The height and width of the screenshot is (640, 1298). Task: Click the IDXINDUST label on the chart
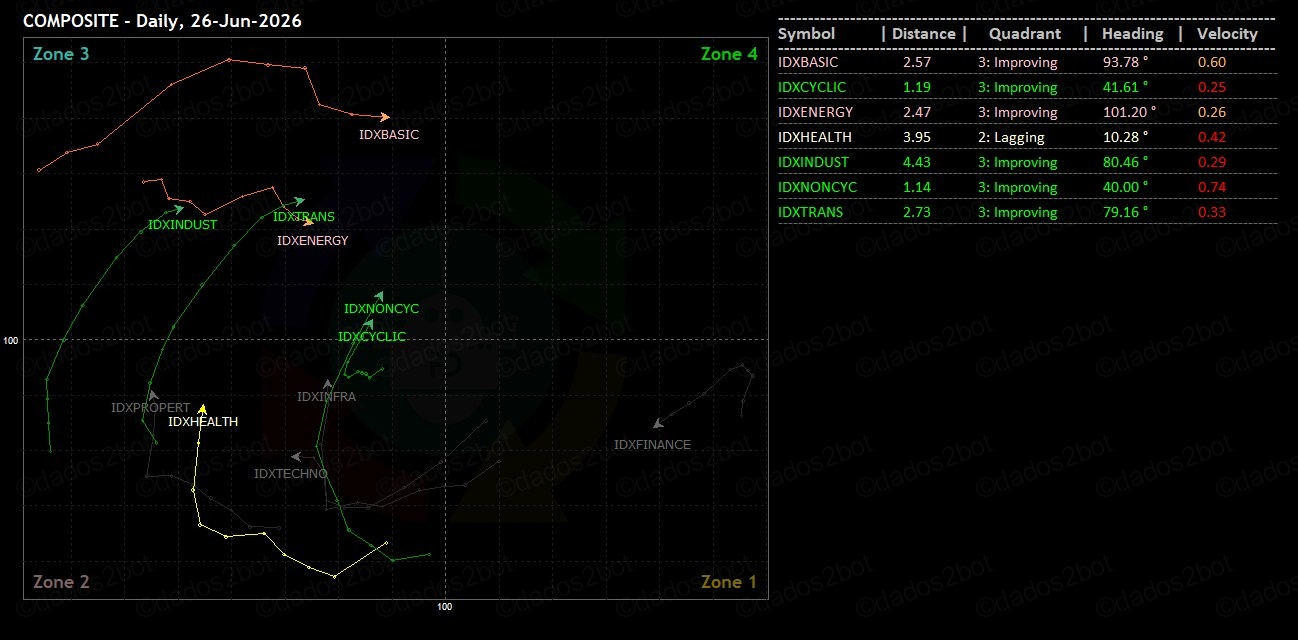pyautogui.click(x=182, y=225)
